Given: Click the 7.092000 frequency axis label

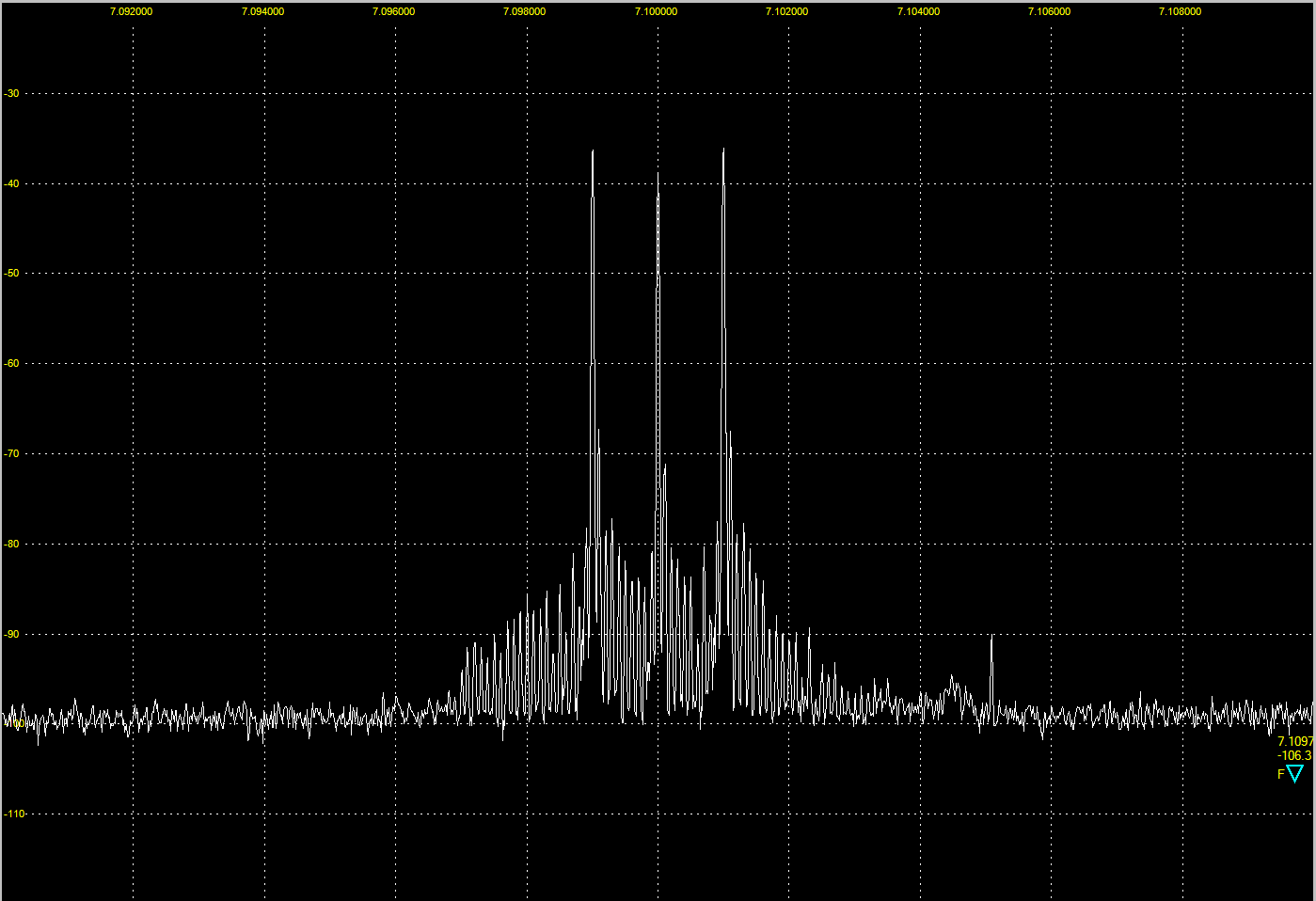Looking at the screenshot, I should coord(131,11).
